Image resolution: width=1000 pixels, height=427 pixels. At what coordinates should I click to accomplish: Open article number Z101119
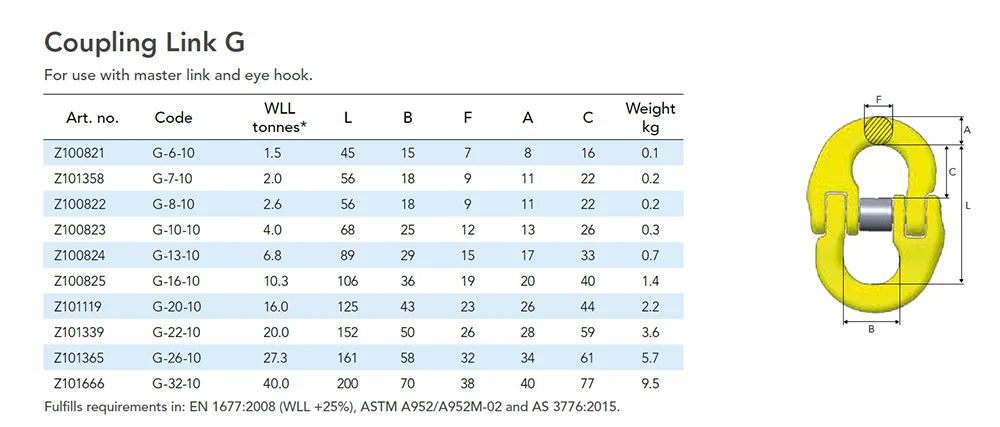79,306
